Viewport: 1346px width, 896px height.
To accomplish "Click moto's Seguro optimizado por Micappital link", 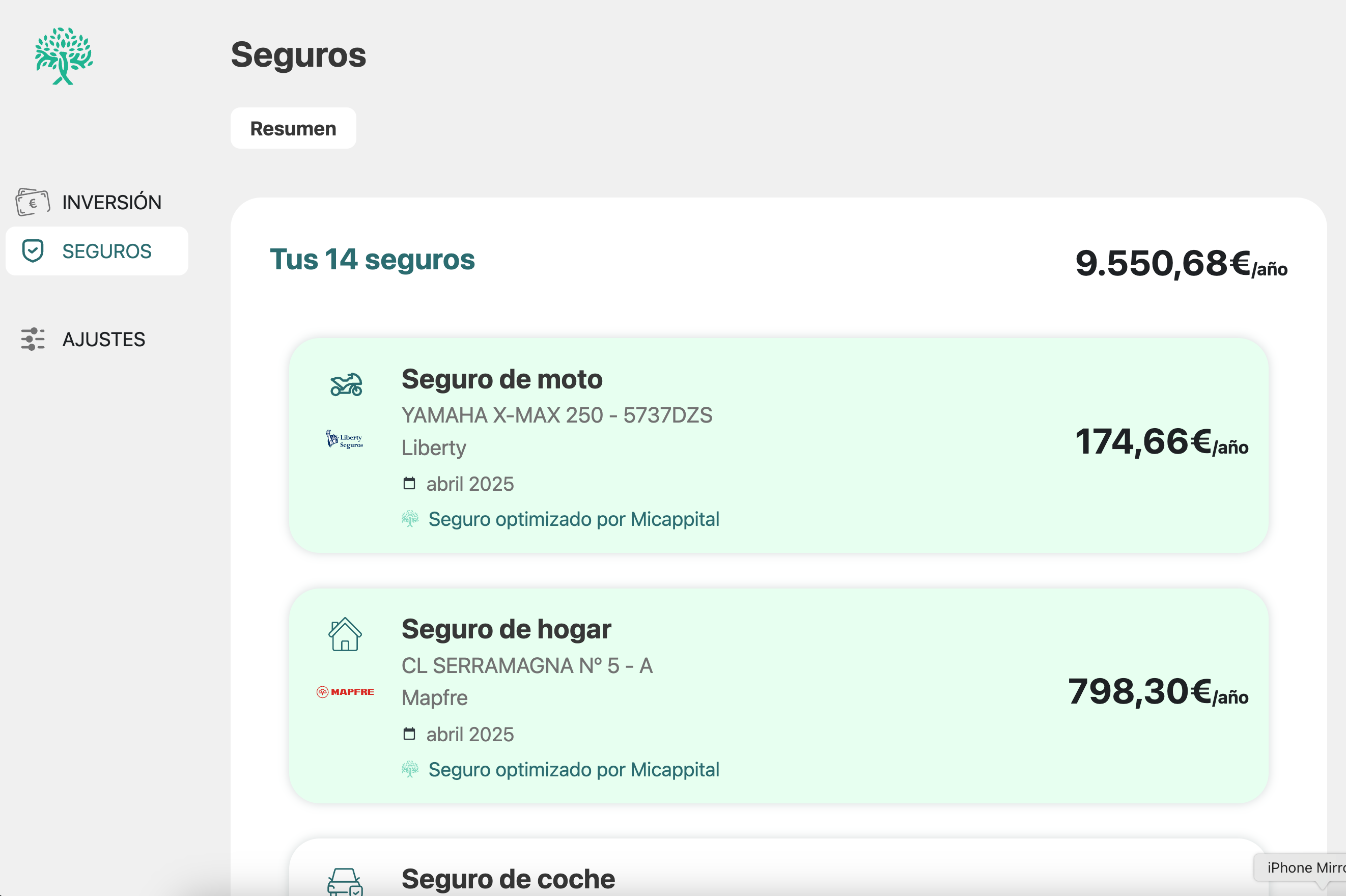I will point(573,519).
